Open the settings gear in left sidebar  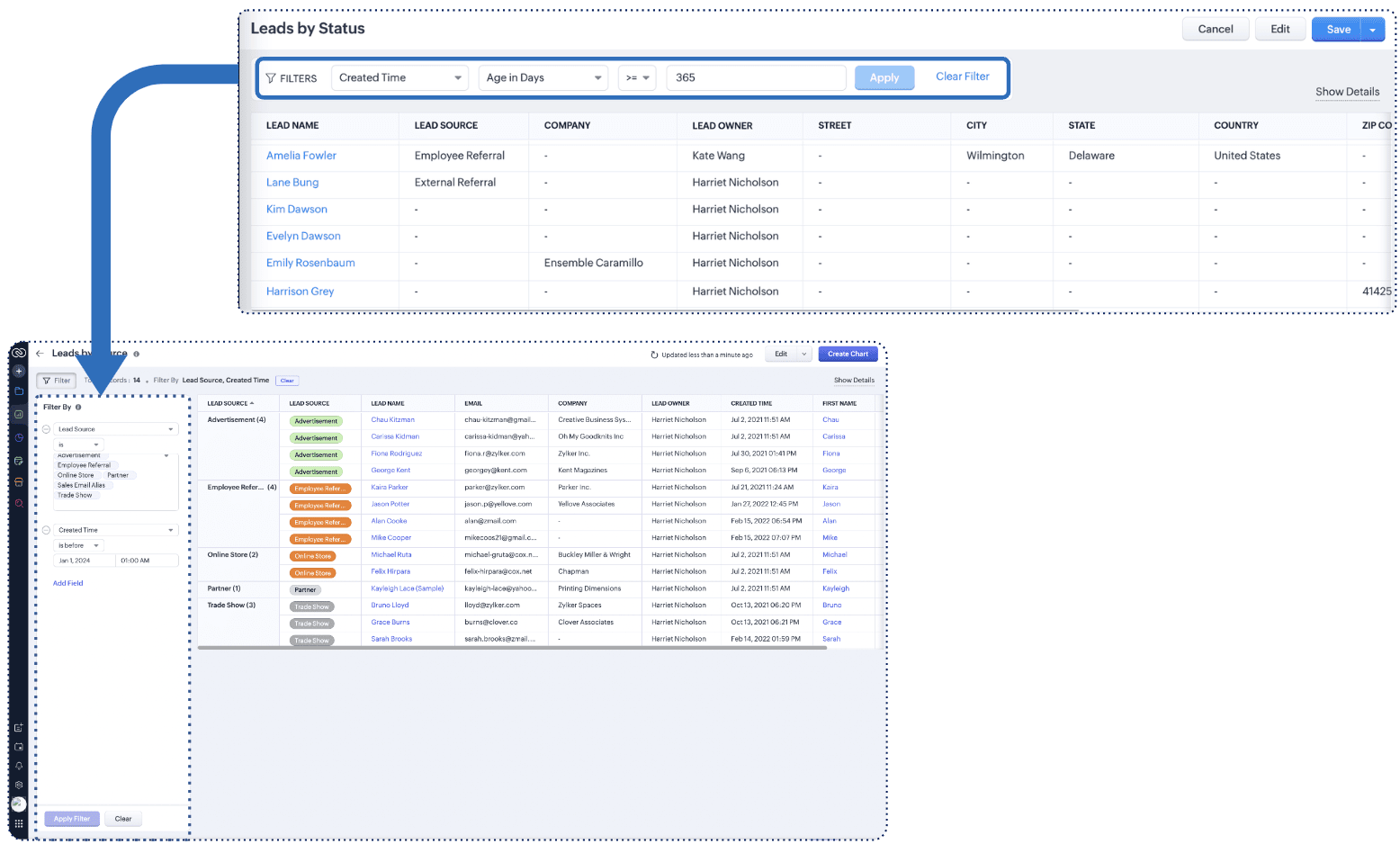[19, 785]
